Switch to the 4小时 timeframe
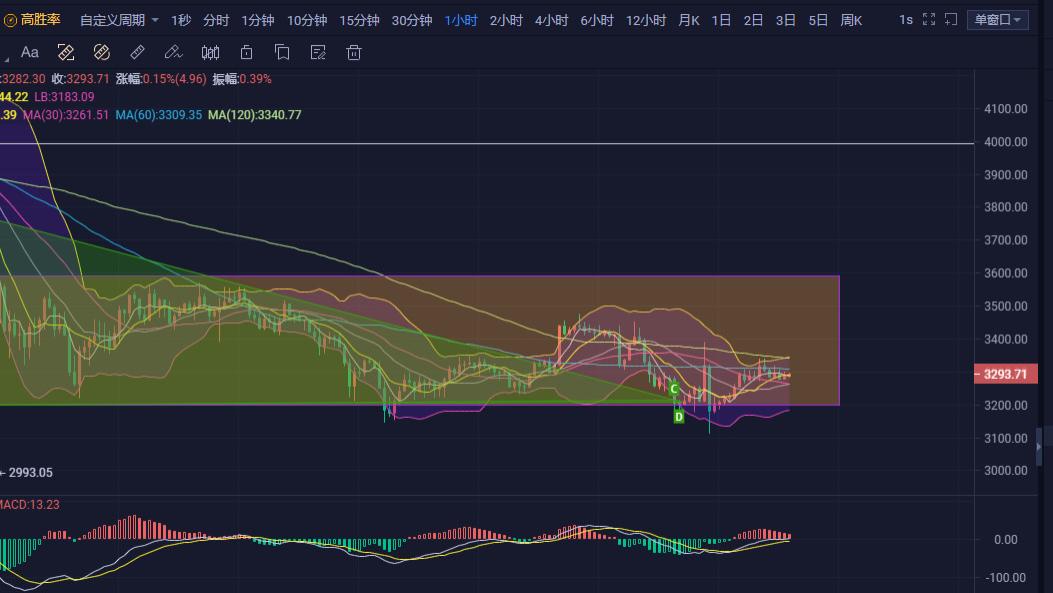This screenshot has width=1053, height=593. tap(551, 20)
